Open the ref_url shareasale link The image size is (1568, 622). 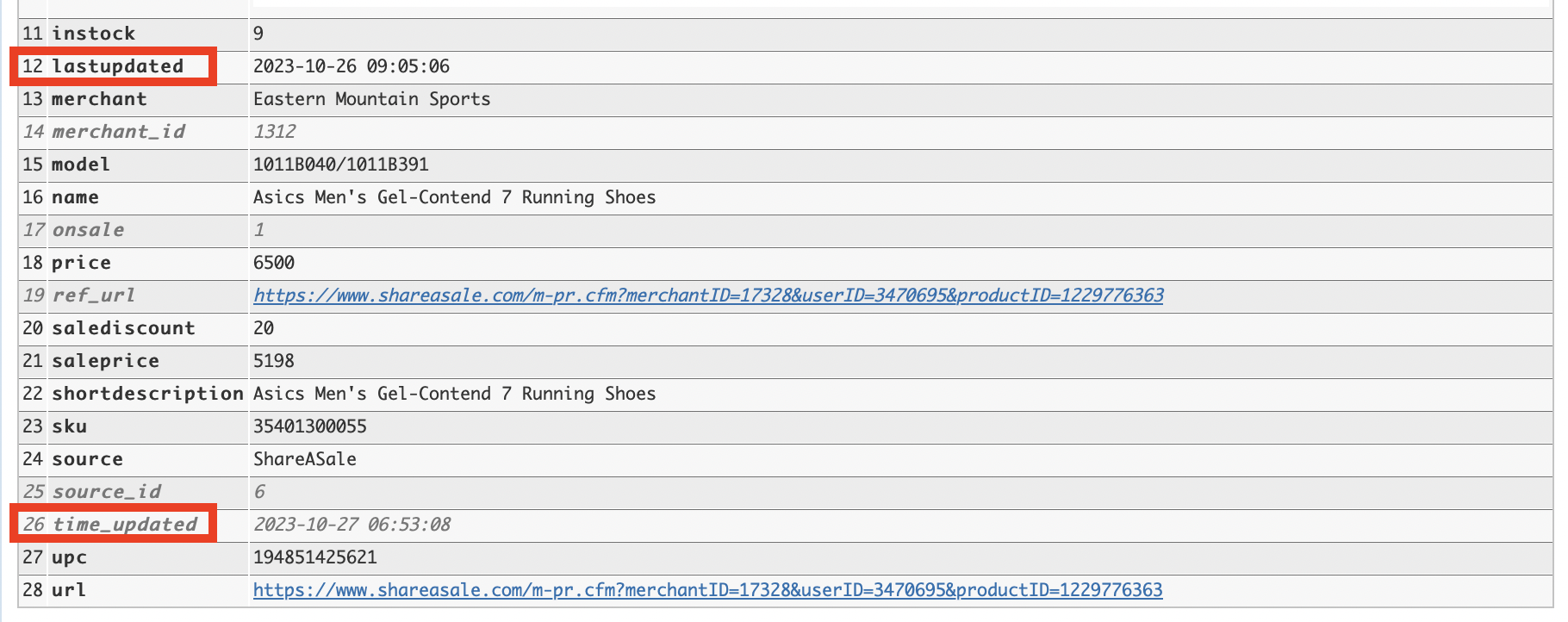click(708, 295)
